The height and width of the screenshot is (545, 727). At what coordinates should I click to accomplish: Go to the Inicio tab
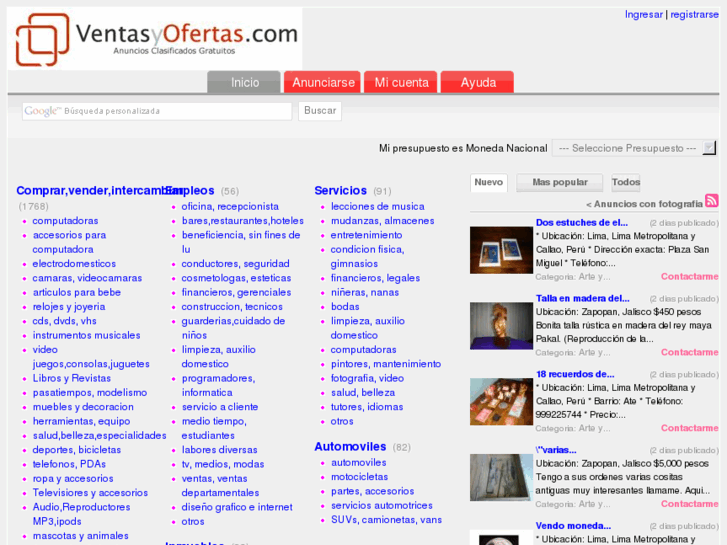(244, 83)
